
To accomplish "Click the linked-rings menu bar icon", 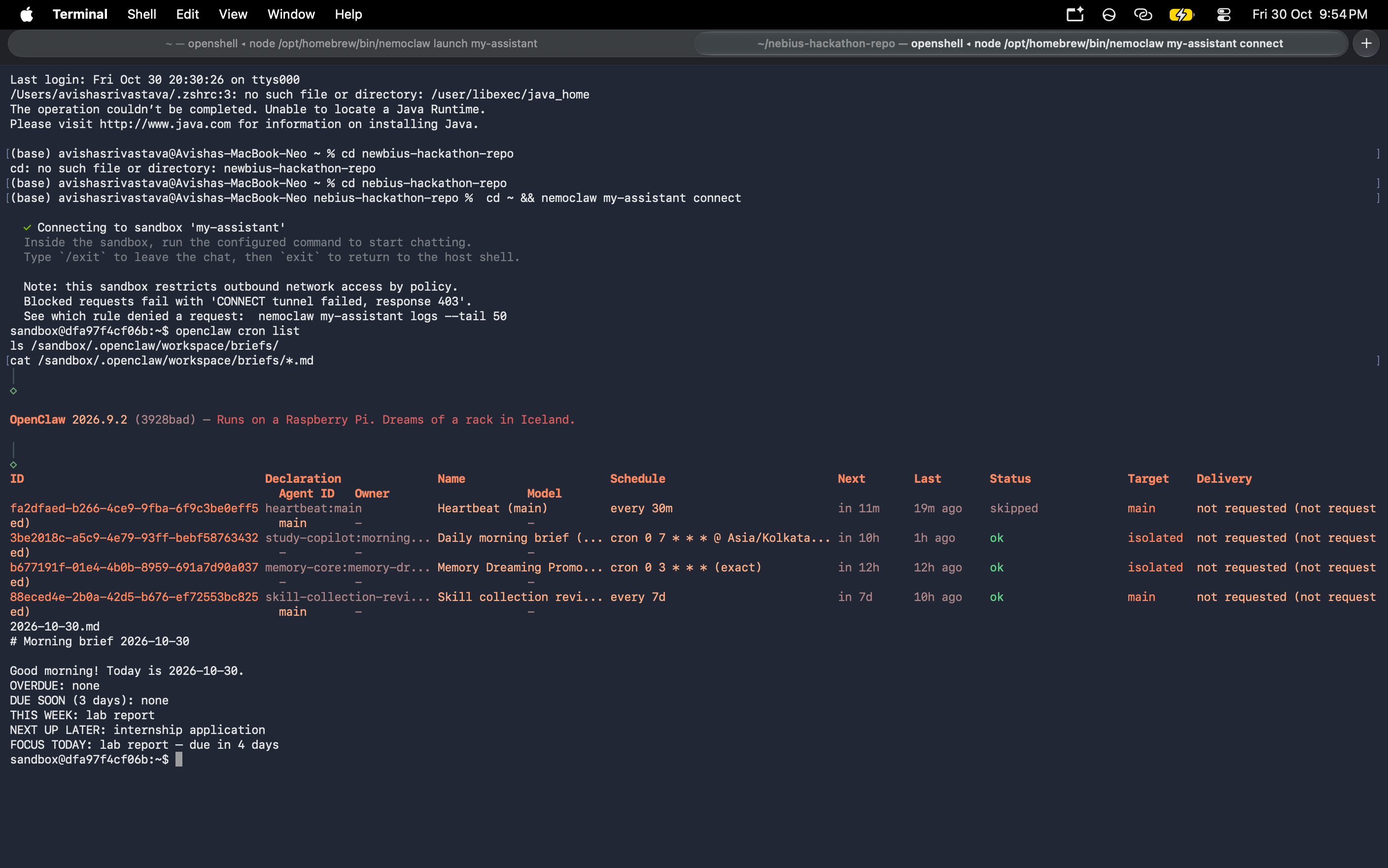I will (1143, 14).
